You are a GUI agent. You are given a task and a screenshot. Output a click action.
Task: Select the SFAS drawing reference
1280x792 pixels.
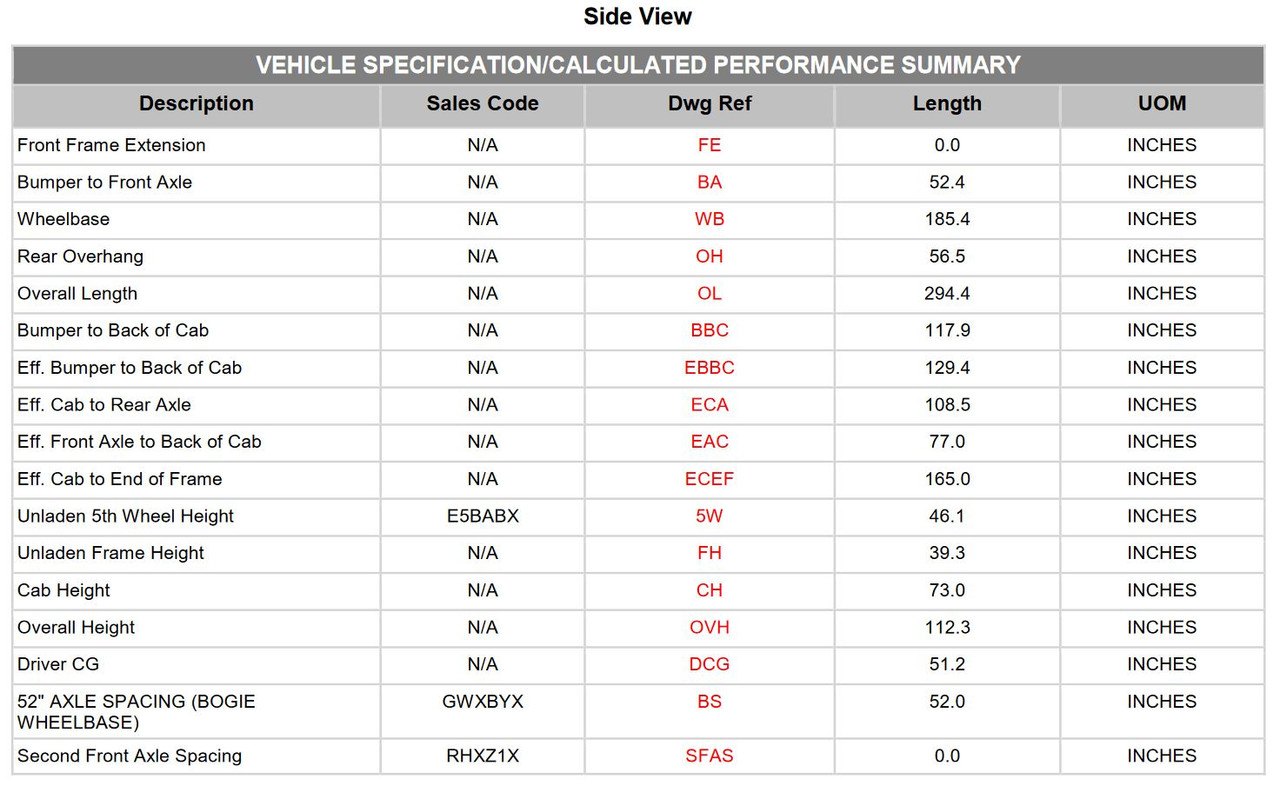tap(709, 756)
